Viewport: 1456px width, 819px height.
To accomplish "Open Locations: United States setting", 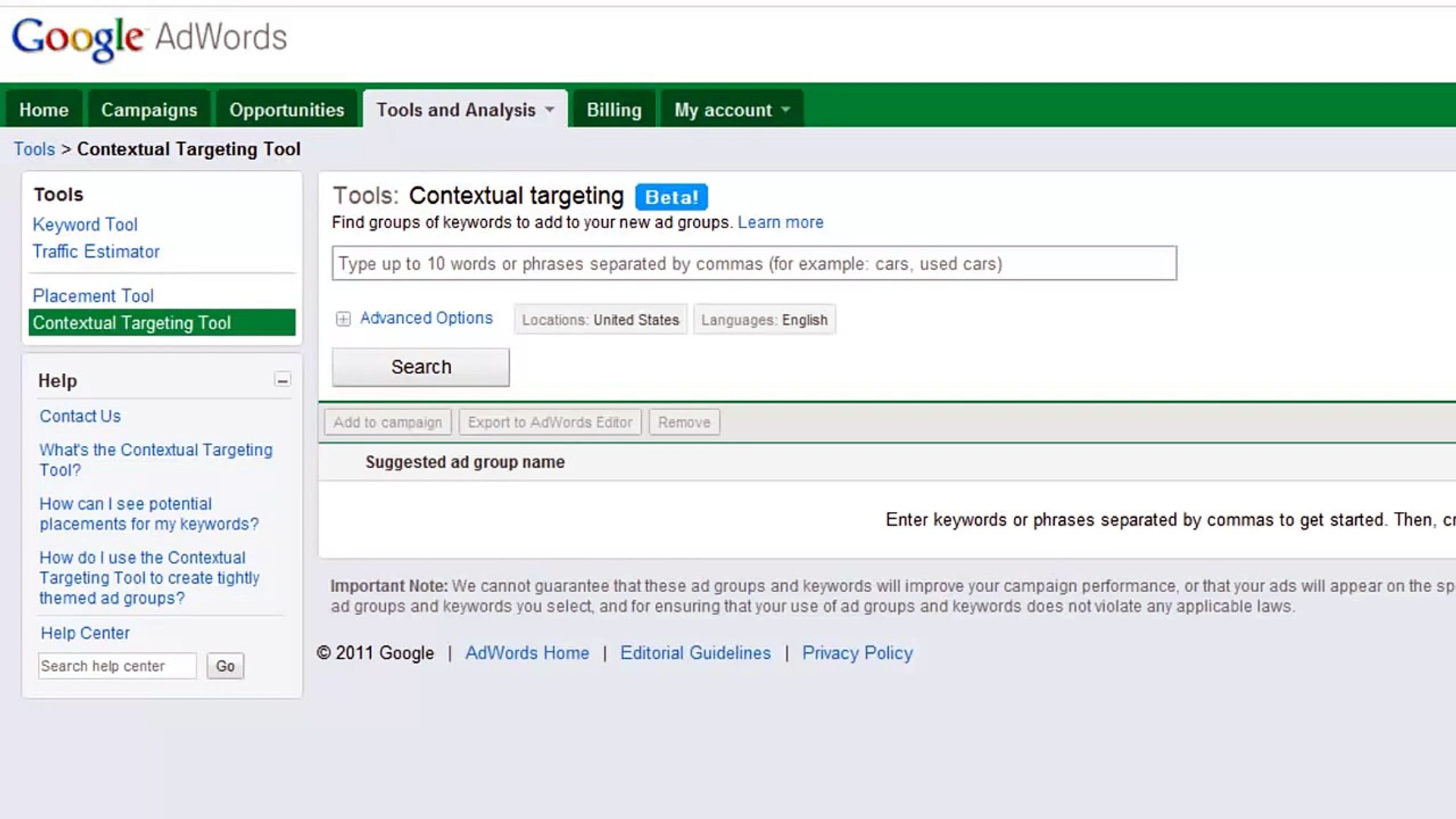I will point(599,319).
